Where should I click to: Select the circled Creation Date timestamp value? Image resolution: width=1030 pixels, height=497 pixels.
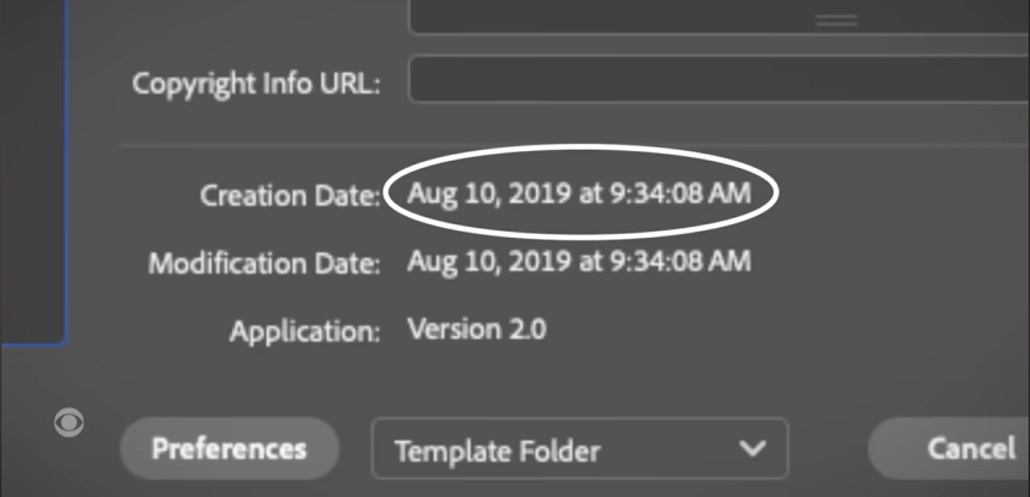(x=579, y=192)
